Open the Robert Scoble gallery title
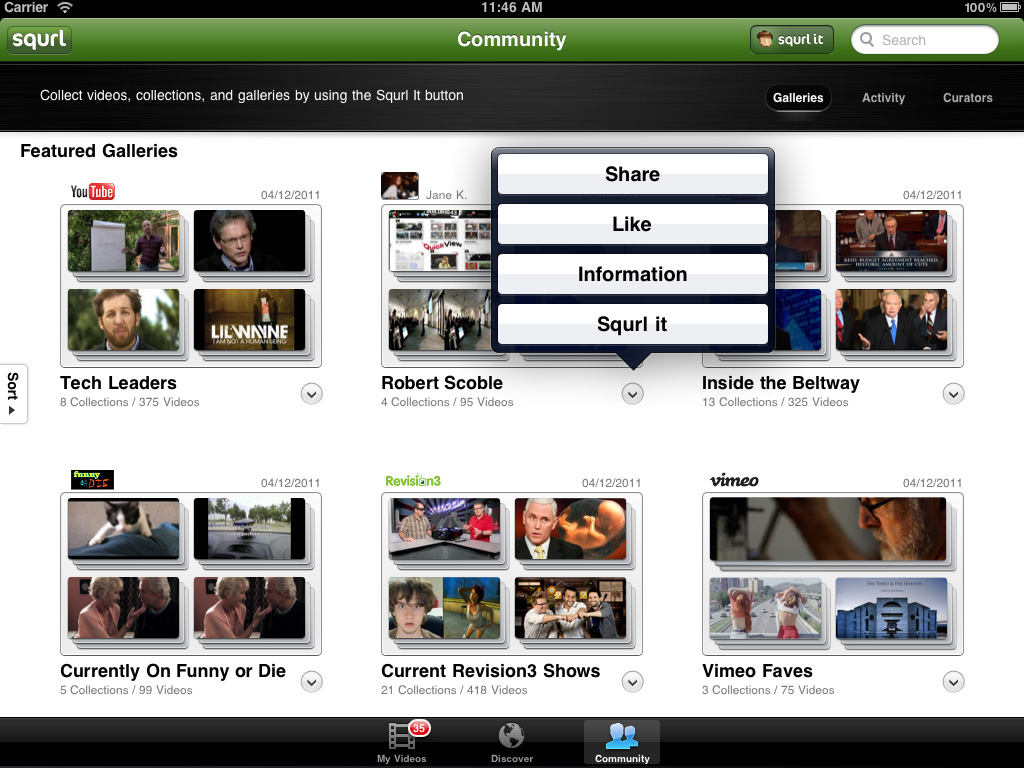Image resolution: width=1024 pixels, height=768 pixels. (442, 383)
